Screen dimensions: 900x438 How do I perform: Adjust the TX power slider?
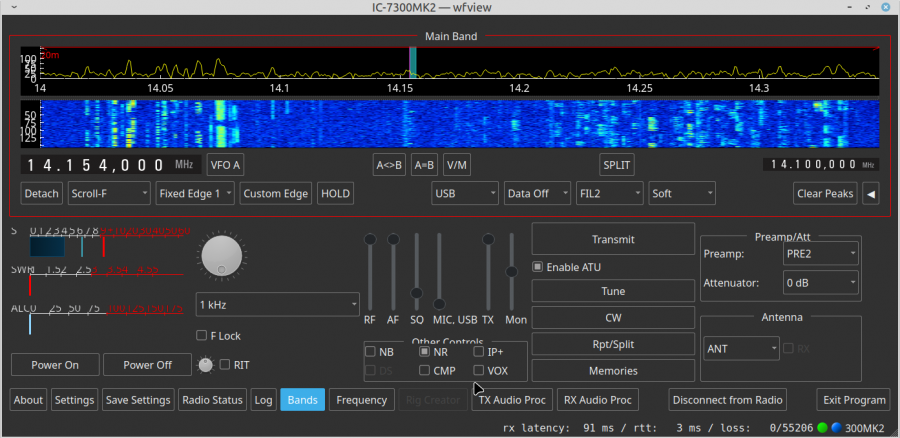click(488, 272)
